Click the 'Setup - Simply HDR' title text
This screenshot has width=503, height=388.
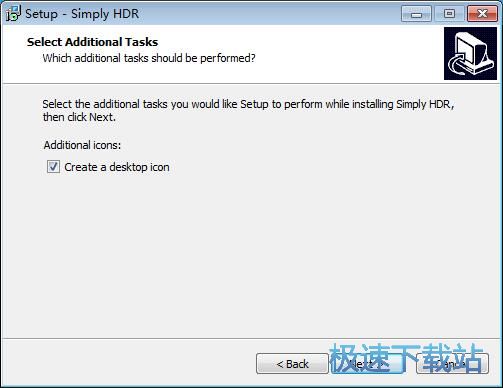click(x=82, y=14)
